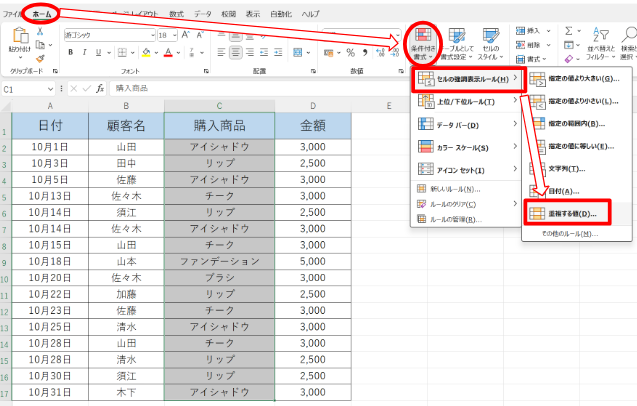Switch to the ホーム ribbon tab
Viewport: 637px width, 406px height.
[x=43, y=14]
